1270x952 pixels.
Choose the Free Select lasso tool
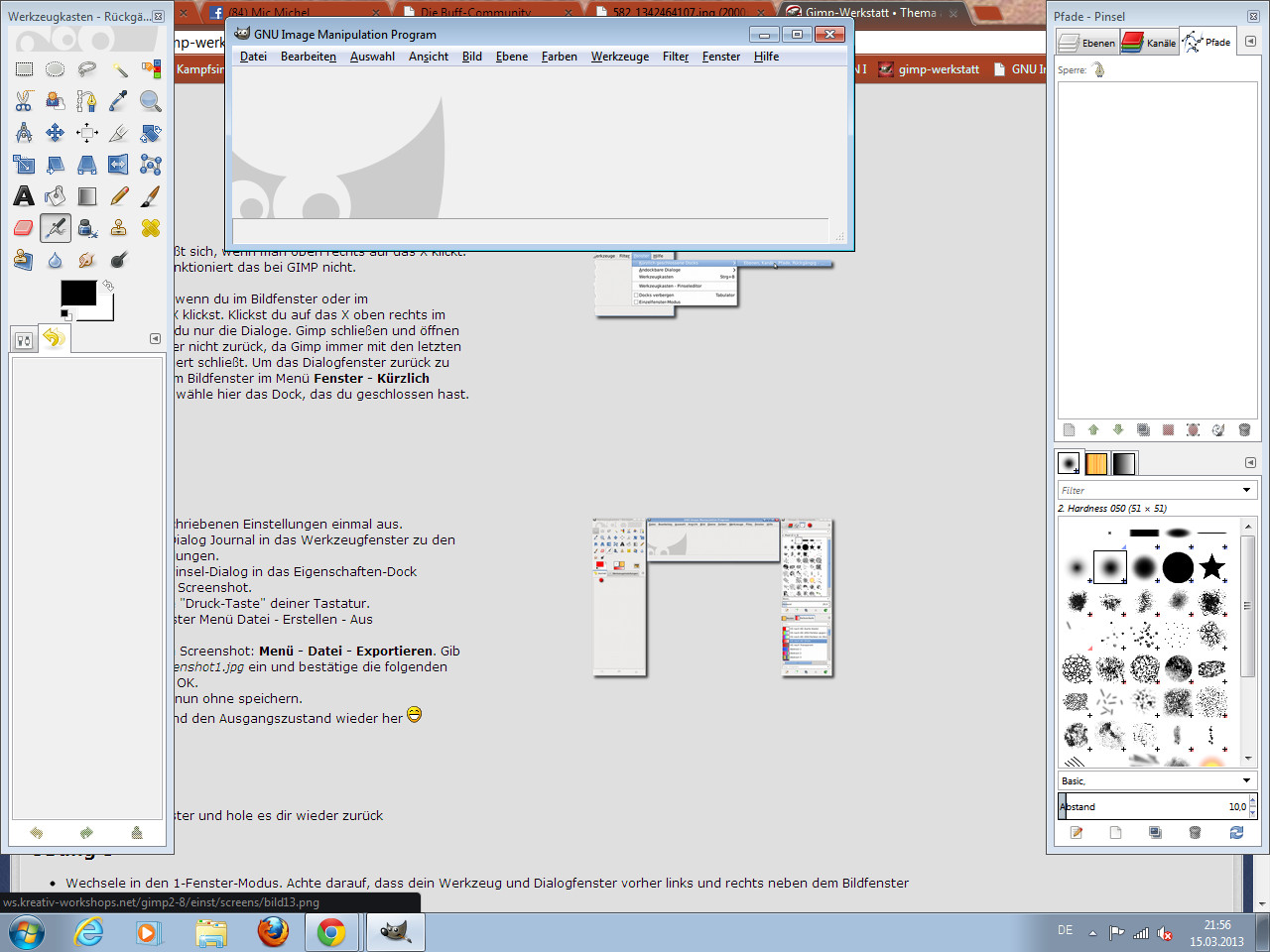tap(87, 69)
